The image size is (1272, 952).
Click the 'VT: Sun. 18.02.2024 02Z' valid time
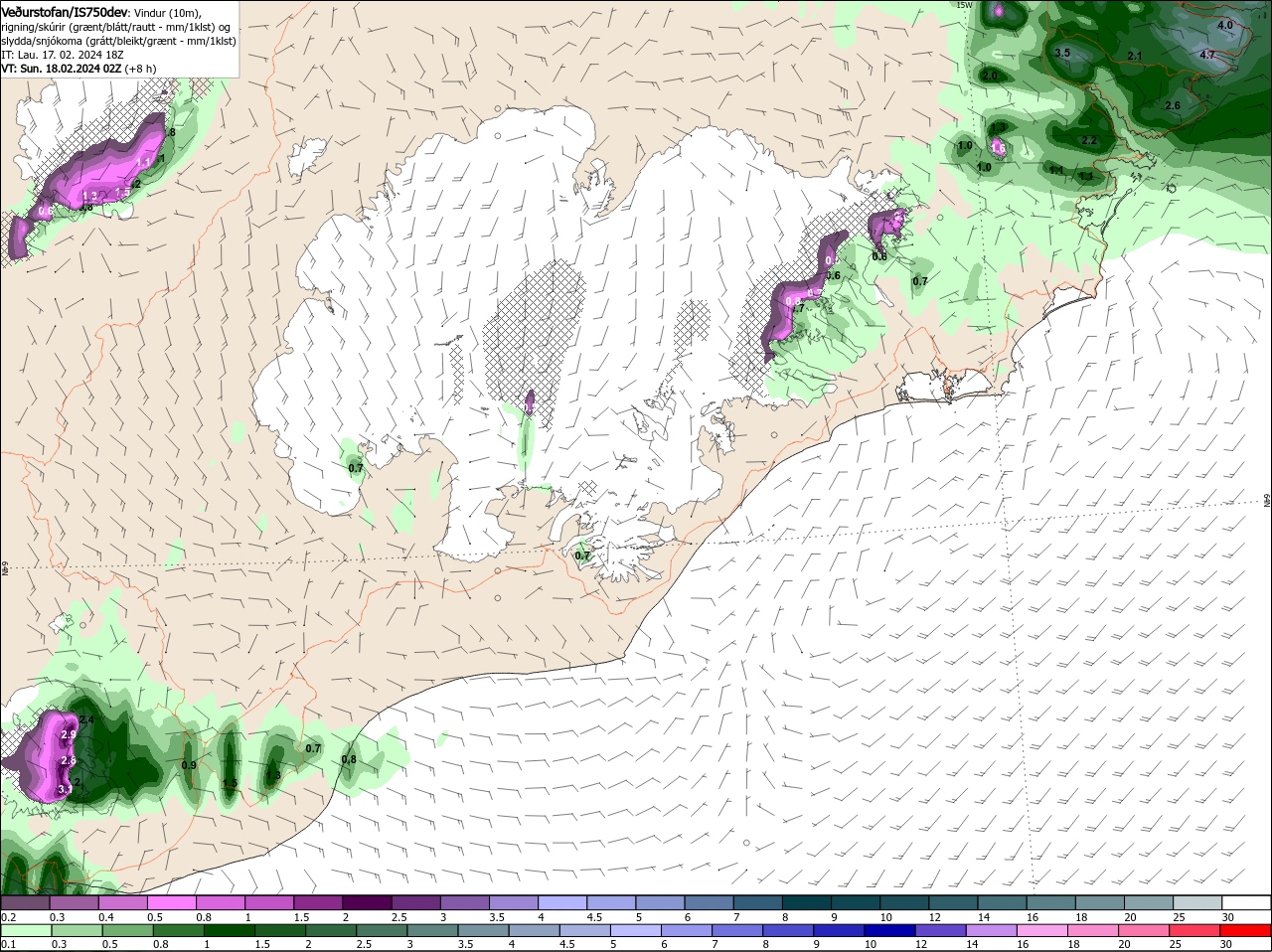click(x=61, y=69)
